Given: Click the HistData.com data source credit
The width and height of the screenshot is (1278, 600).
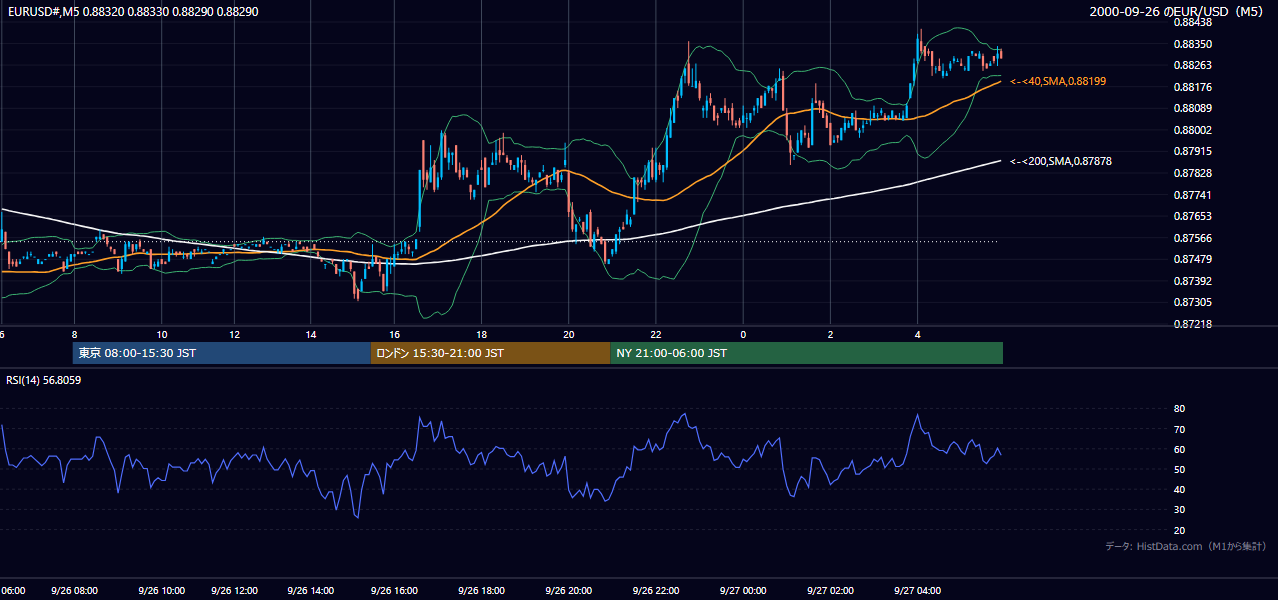Looking at the screenshot, I should point(1186,547).
